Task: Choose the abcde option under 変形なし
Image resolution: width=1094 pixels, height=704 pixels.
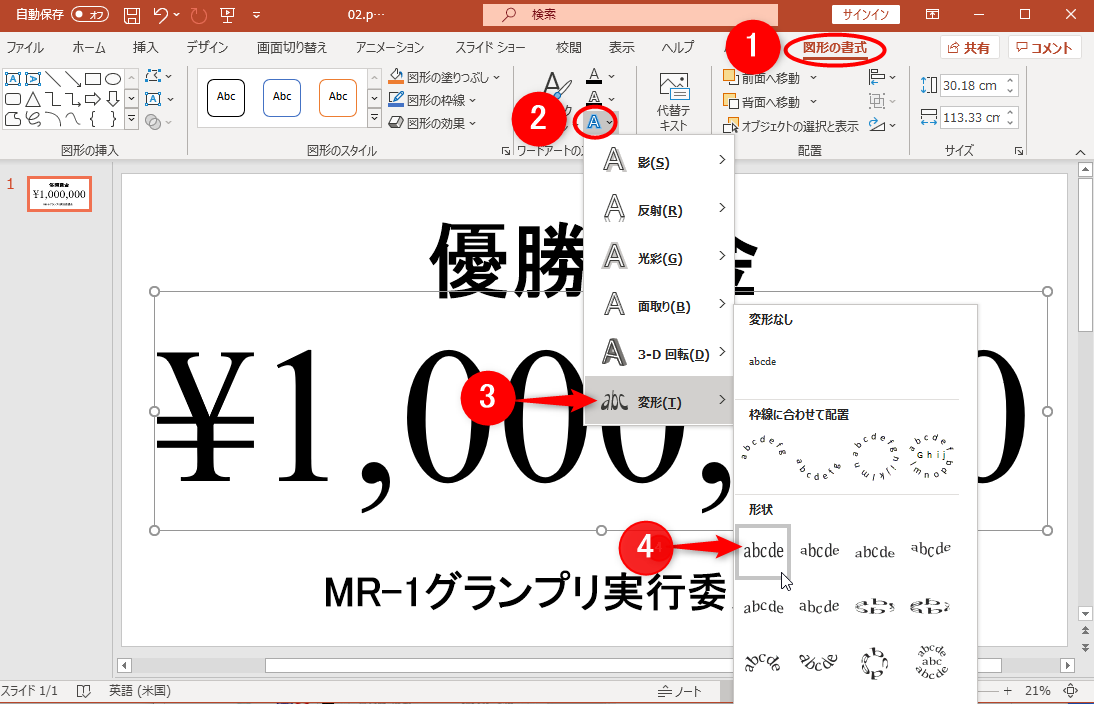Action: (763, 361)
